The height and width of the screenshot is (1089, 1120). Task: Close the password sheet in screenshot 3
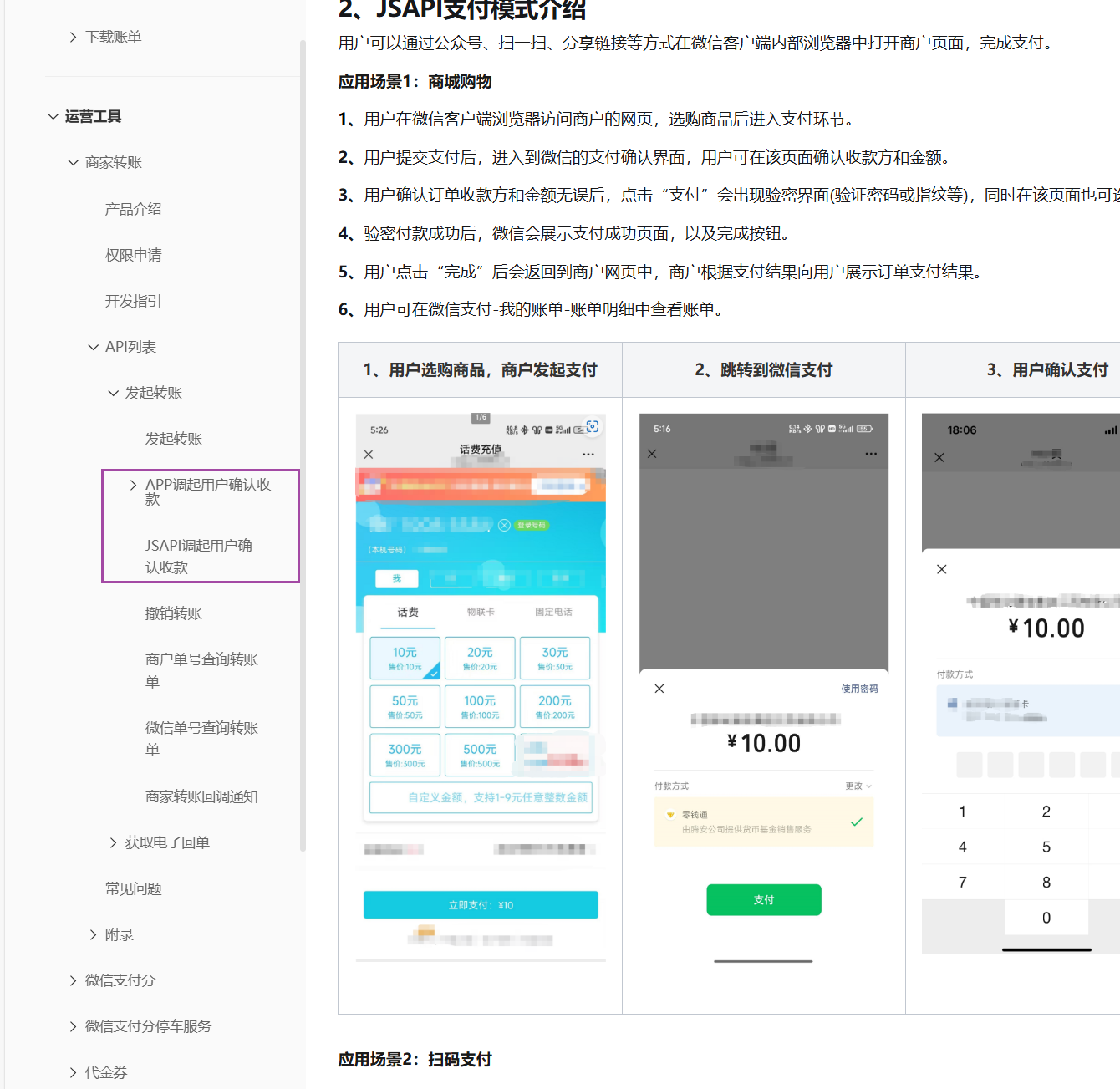tap(942, 569)
